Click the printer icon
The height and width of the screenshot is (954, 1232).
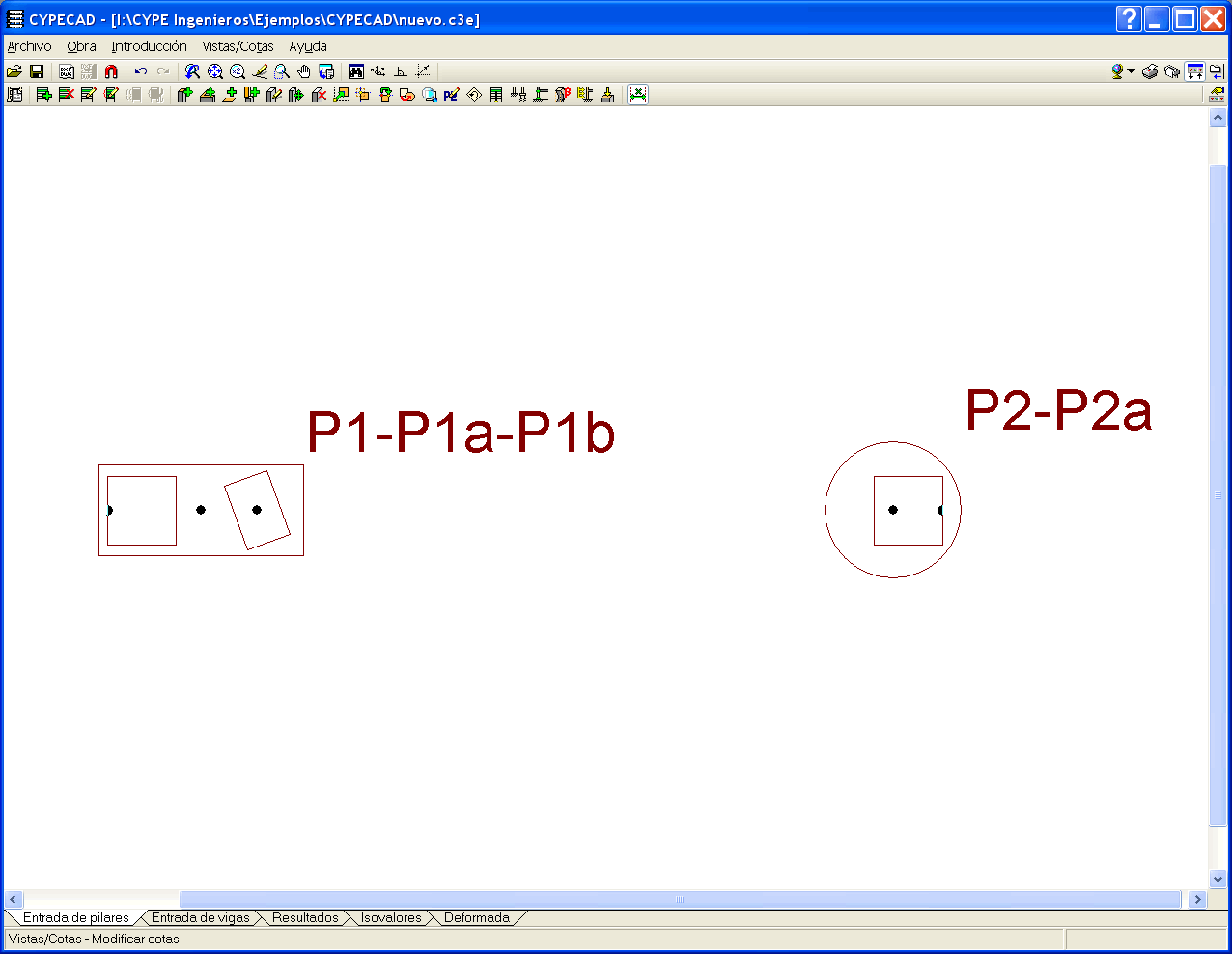1150,71
